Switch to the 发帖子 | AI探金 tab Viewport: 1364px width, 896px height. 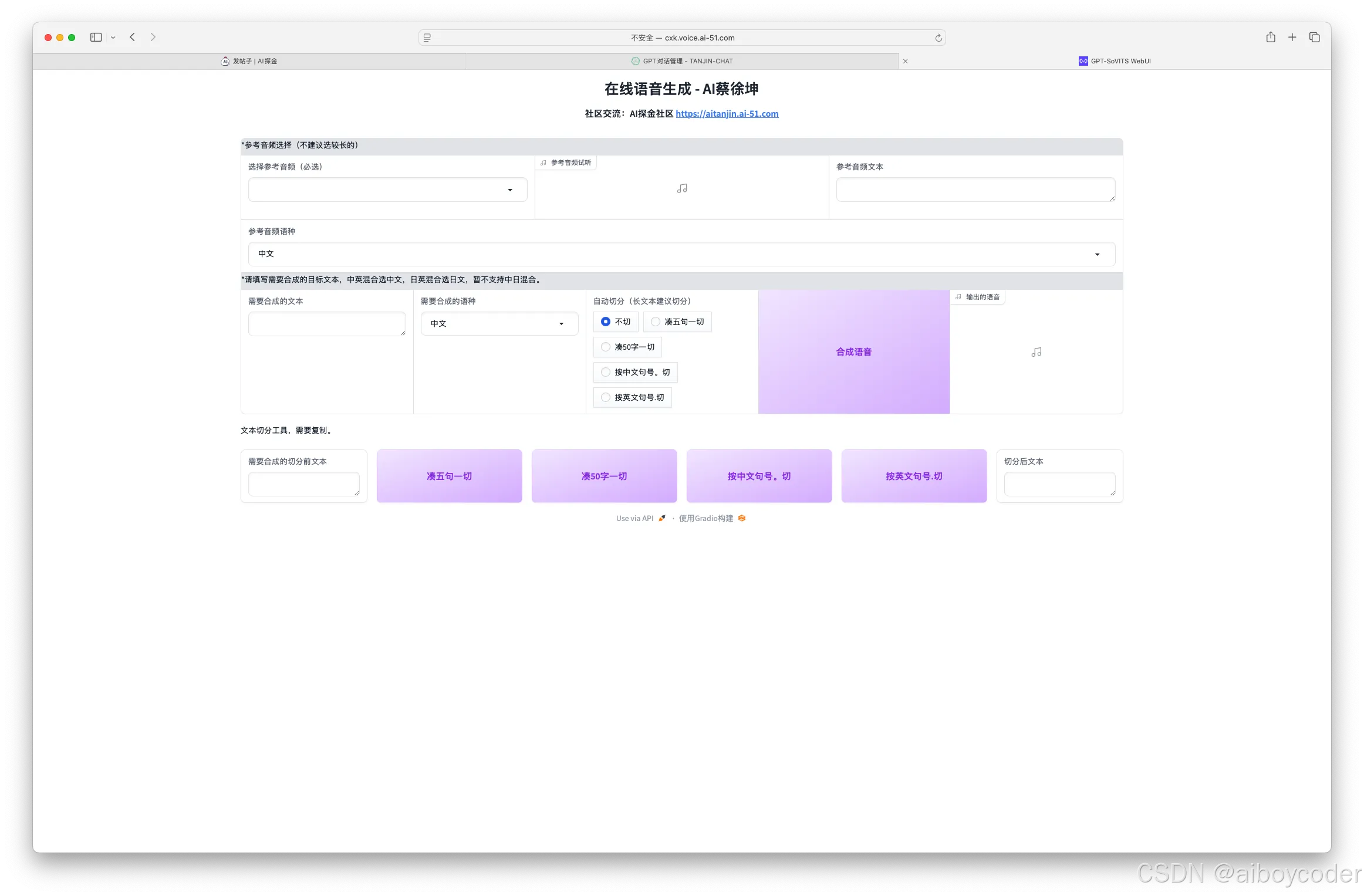[x=249, y=61]
